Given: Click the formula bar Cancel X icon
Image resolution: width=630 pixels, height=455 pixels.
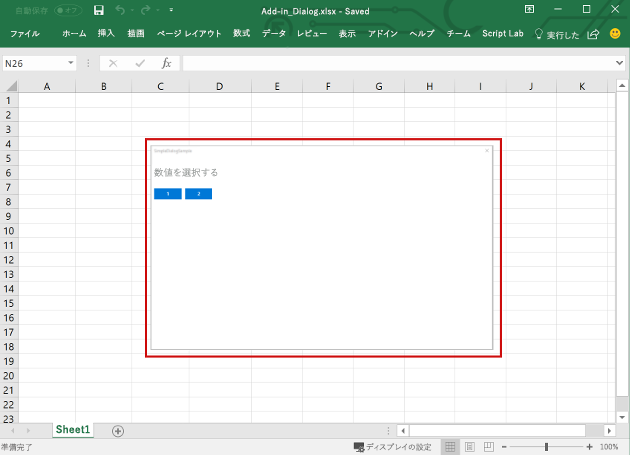Looking at the screenshot, I should [x=113, y=64].
